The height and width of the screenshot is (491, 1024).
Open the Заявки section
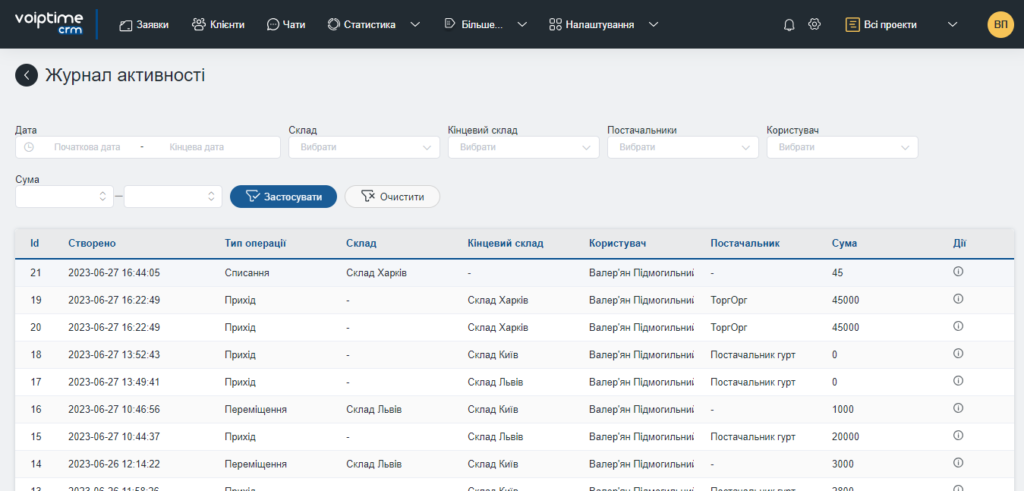coord(144,25)
